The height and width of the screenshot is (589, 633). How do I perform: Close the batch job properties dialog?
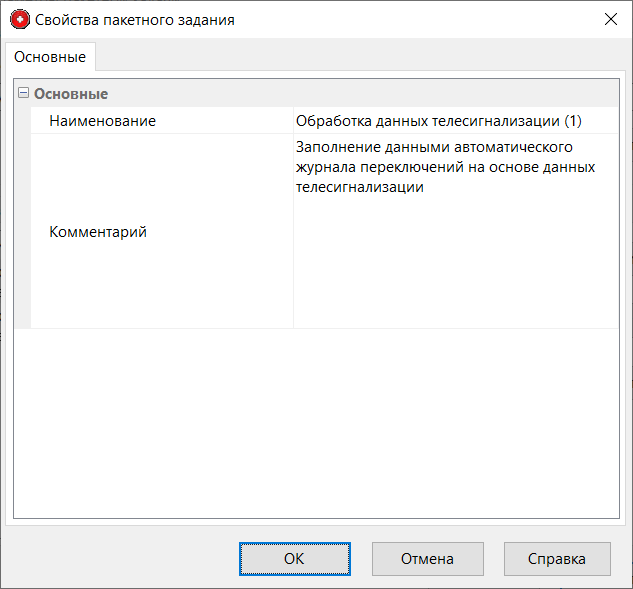click(609, 19)
